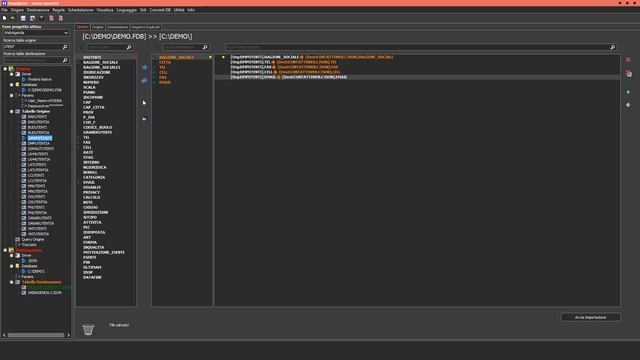This screenshot has height=360, width=640.
Task: Select RAGIONE_SOCIALE1 in source field list
Action: tap(102, 67)
